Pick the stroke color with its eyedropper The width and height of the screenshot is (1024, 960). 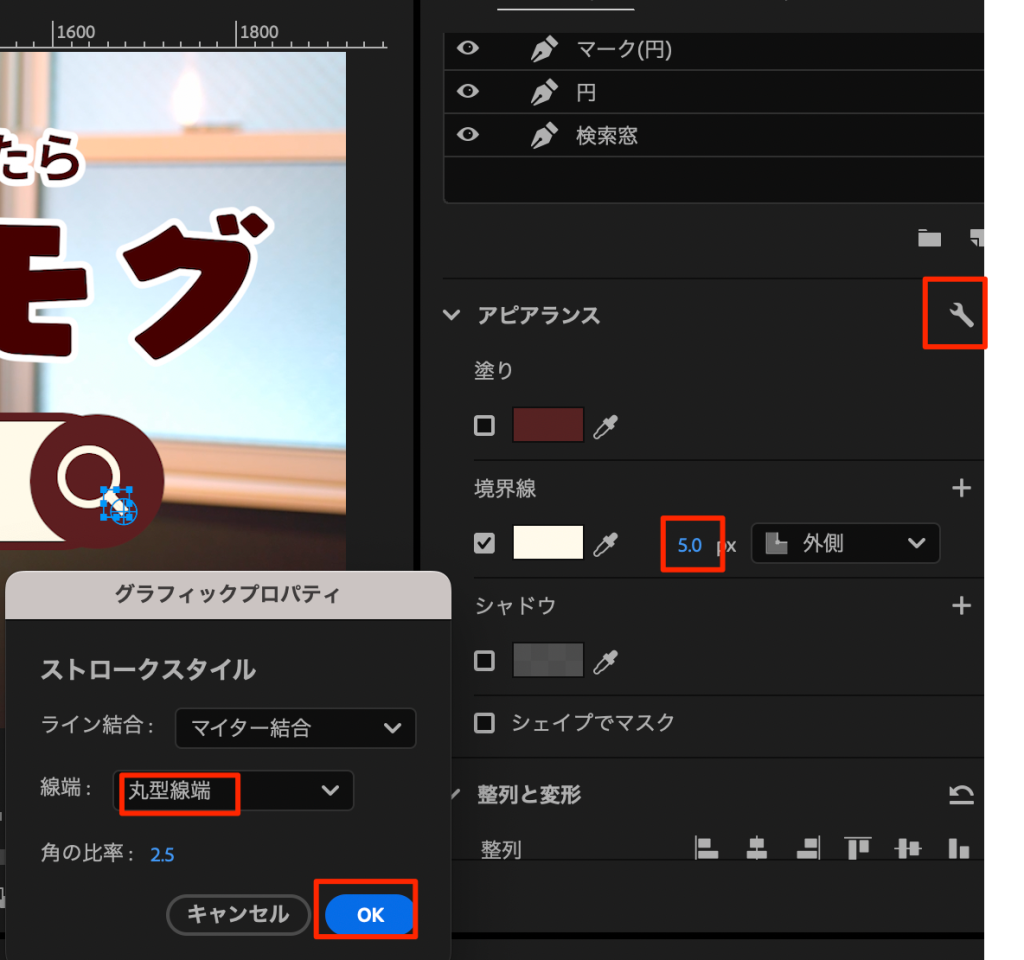pyautogui.click(x=605, y=544)
